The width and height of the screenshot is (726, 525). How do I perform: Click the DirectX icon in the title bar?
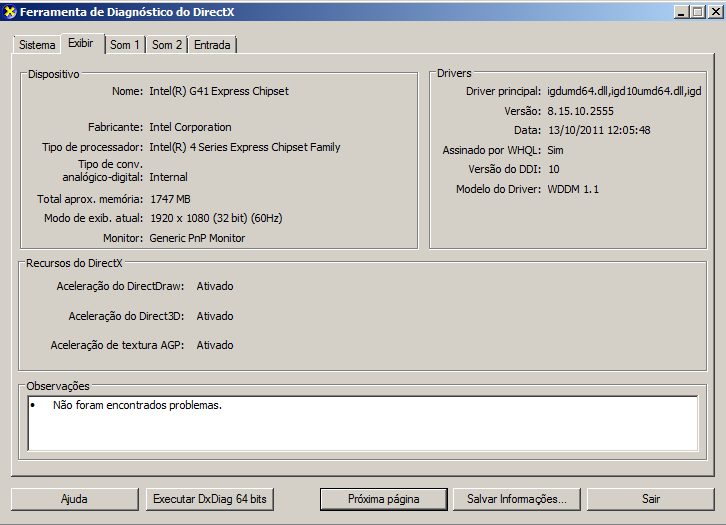click(x=9, y=12)
